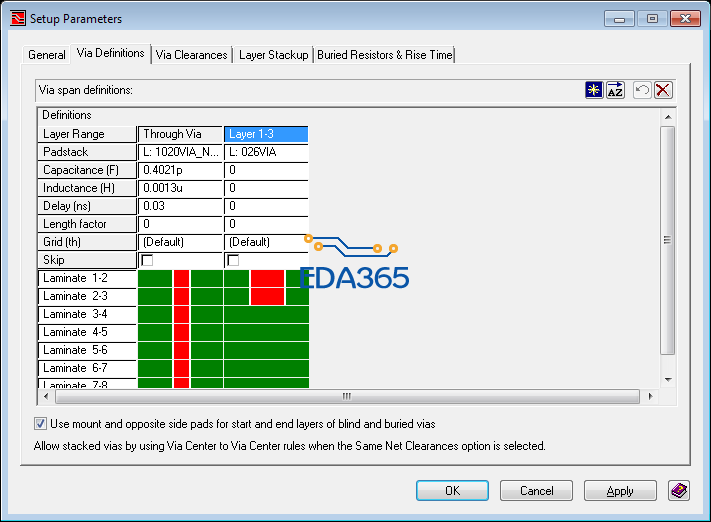Click the undo arrow icon

click(642, 90)
